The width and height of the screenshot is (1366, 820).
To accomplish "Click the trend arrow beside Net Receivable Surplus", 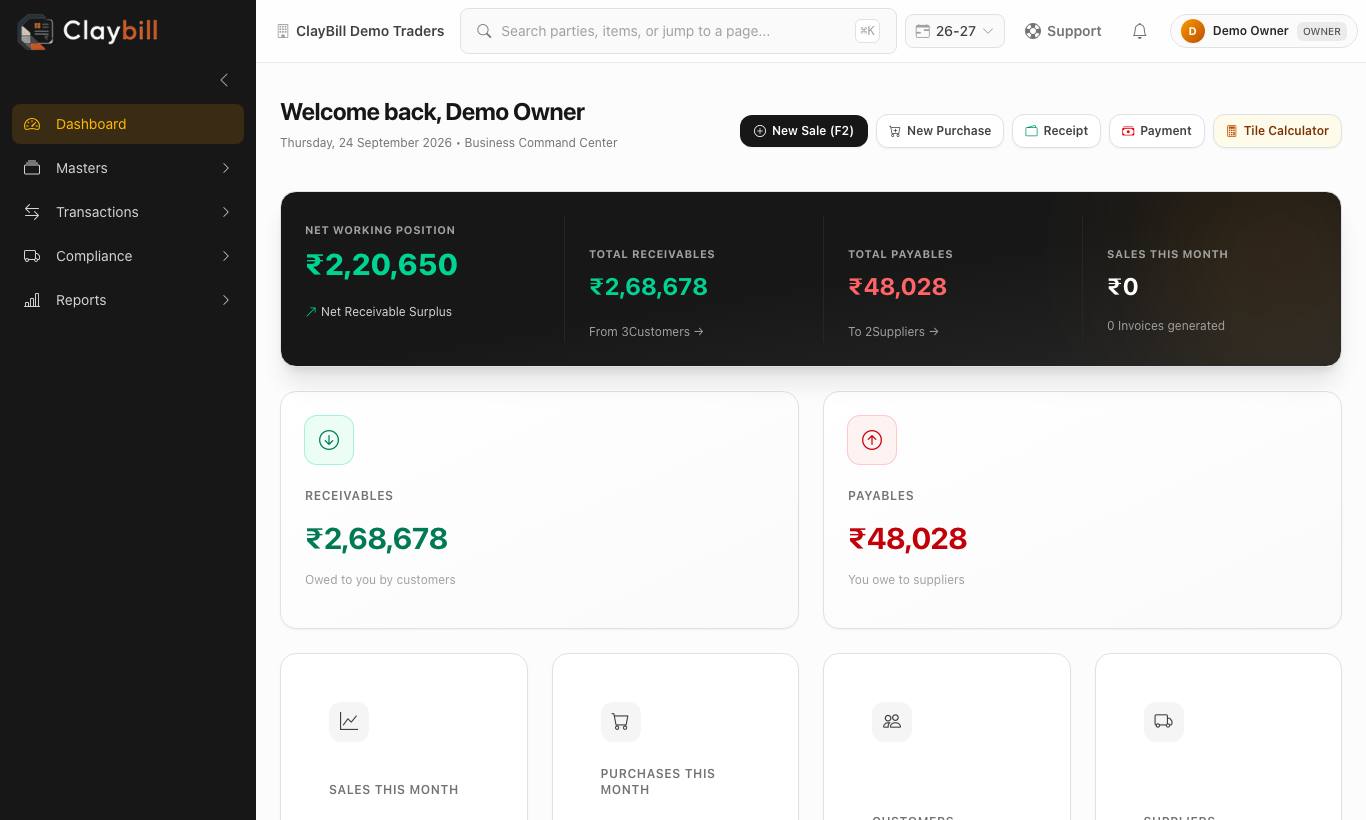I will coord(311,312).
